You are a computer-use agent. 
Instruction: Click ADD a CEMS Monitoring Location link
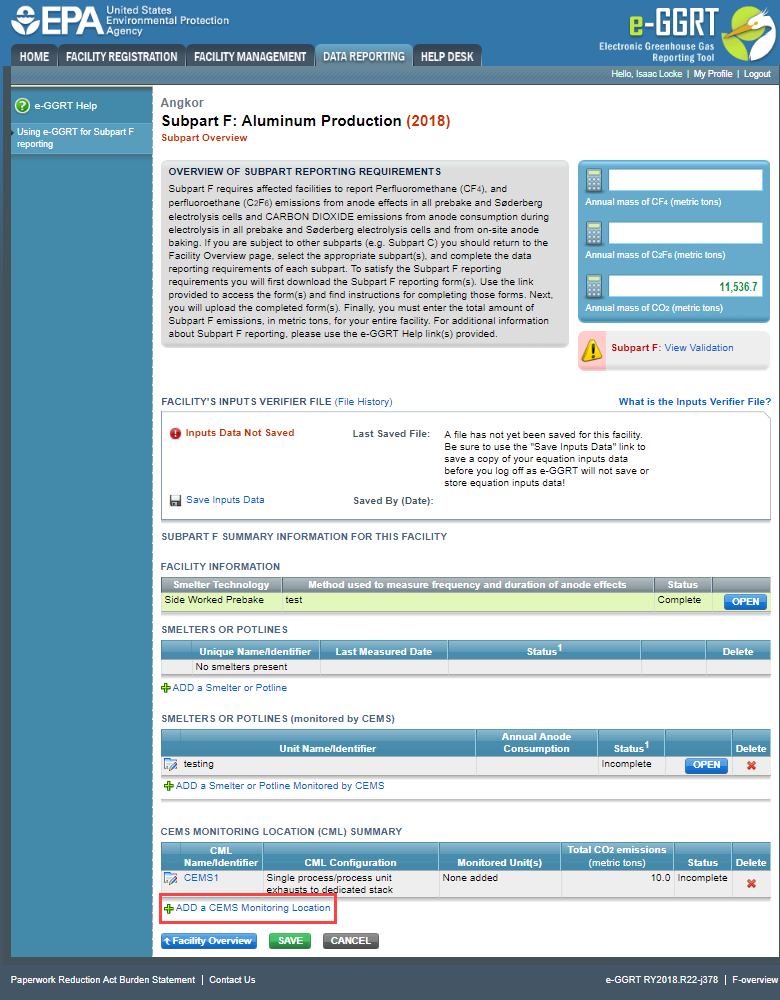pos(253,908)
